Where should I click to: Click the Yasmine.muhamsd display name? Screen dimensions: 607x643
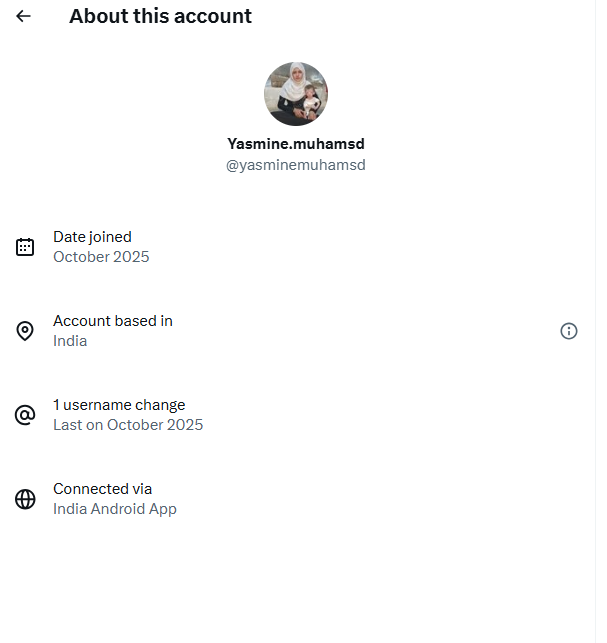coord(296,143)
